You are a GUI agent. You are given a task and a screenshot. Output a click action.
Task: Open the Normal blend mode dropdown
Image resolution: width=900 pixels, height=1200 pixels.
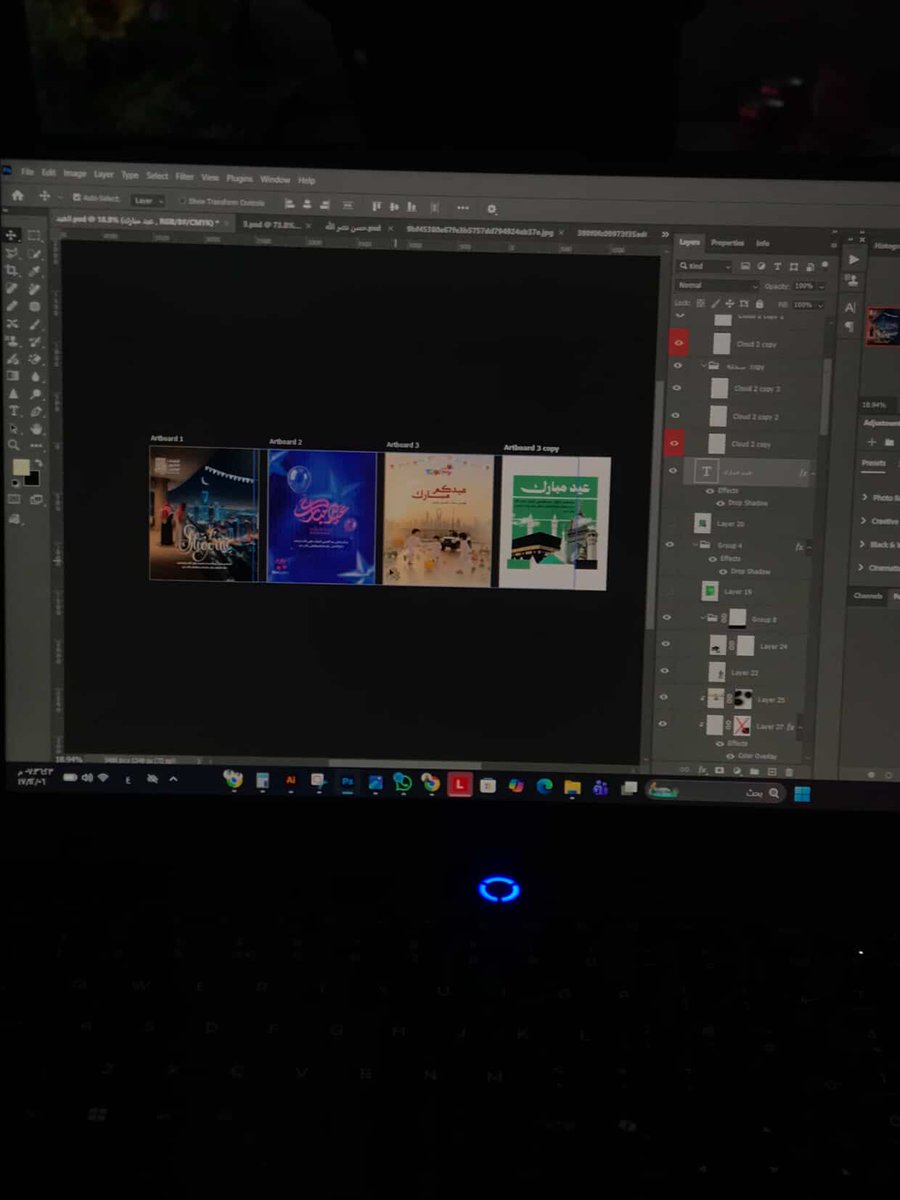click(x=718, y=285)
